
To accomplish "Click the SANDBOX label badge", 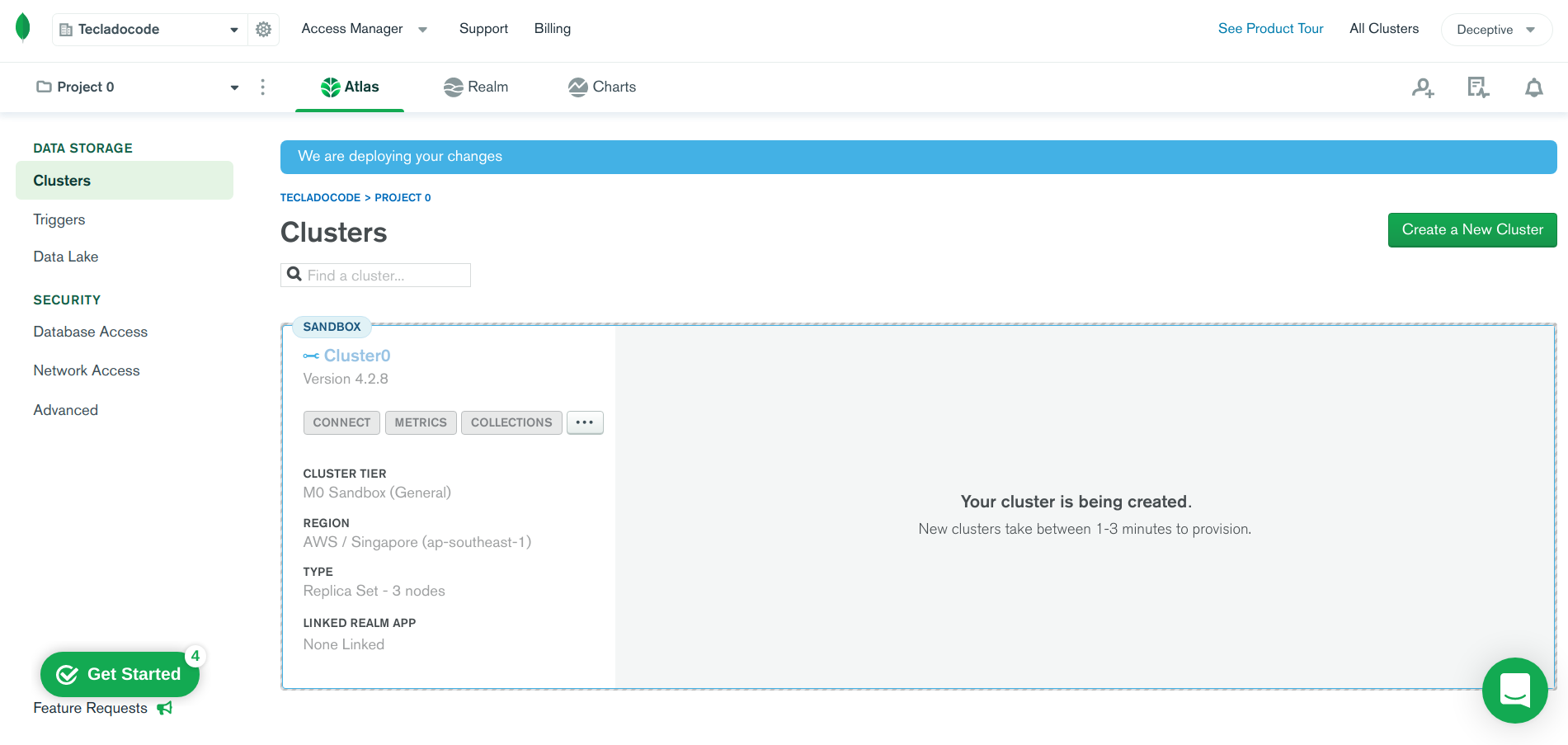I will [332, 327].
